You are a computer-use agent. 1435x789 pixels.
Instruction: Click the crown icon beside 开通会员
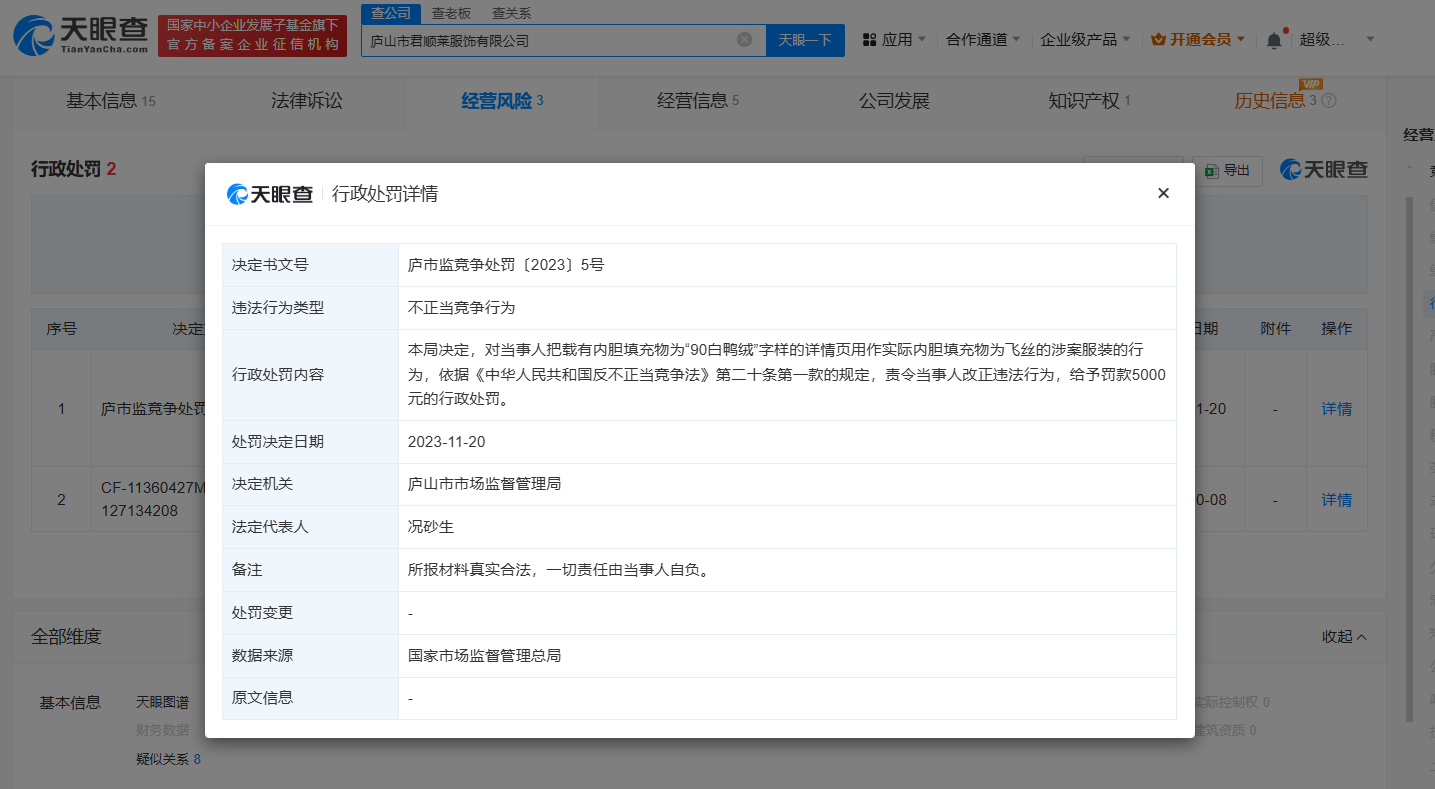click(x=1158, y=40)
